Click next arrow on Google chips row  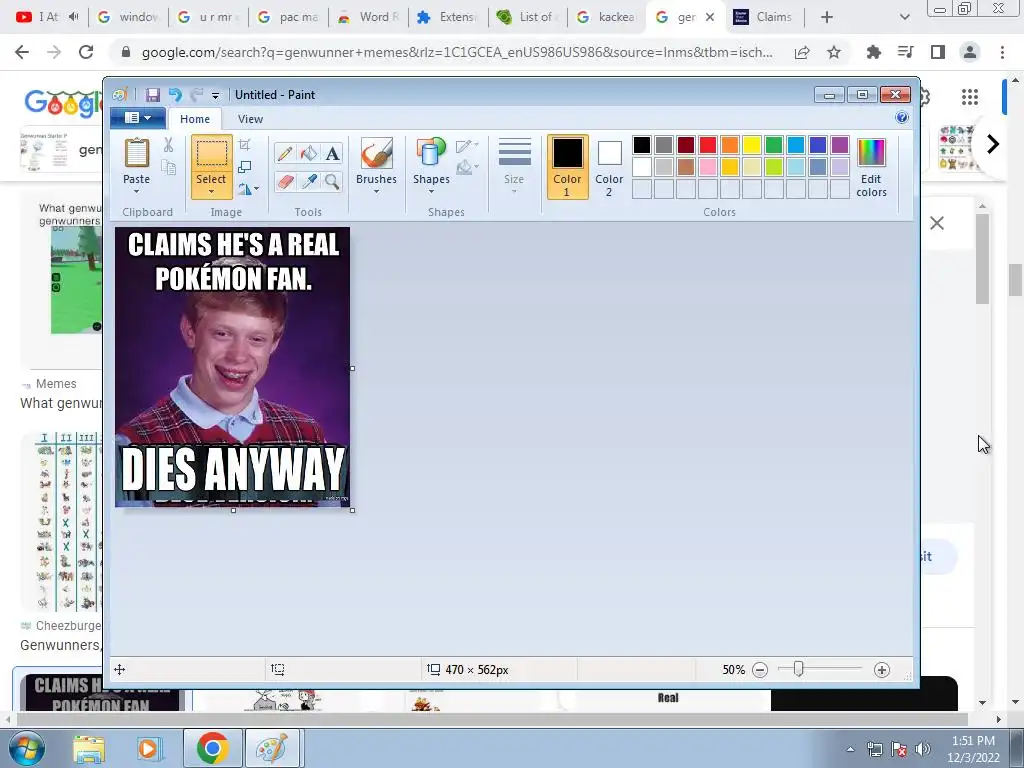tap(993, 144)
